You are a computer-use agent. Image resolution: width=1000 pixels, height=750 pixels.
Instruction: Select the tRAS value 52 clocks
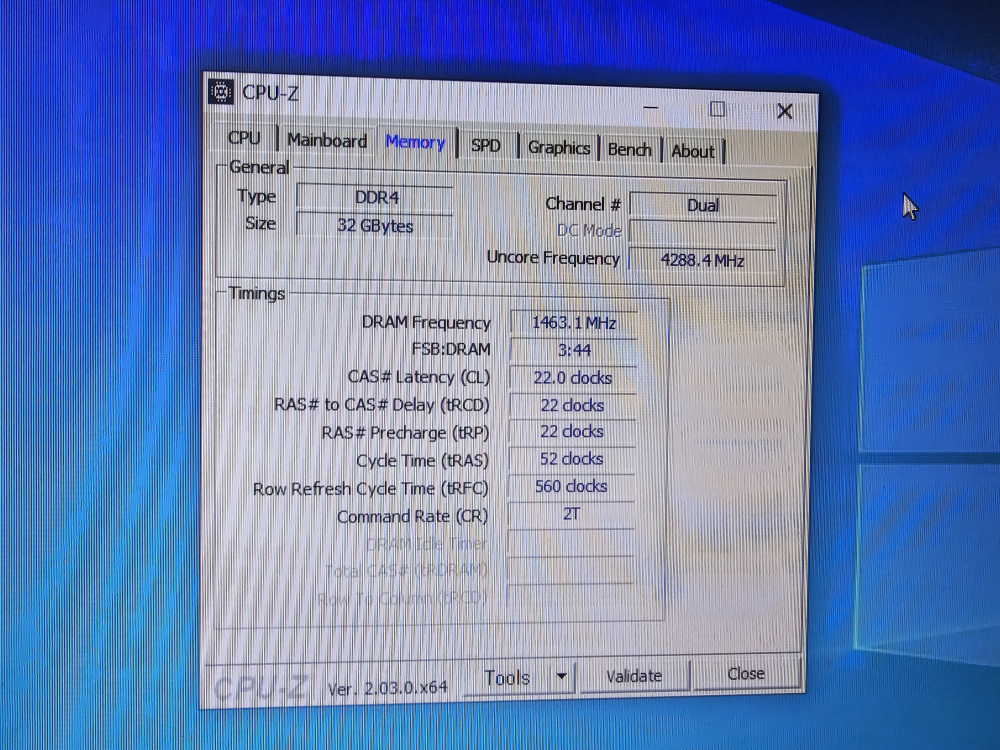[x=571, y=459]
